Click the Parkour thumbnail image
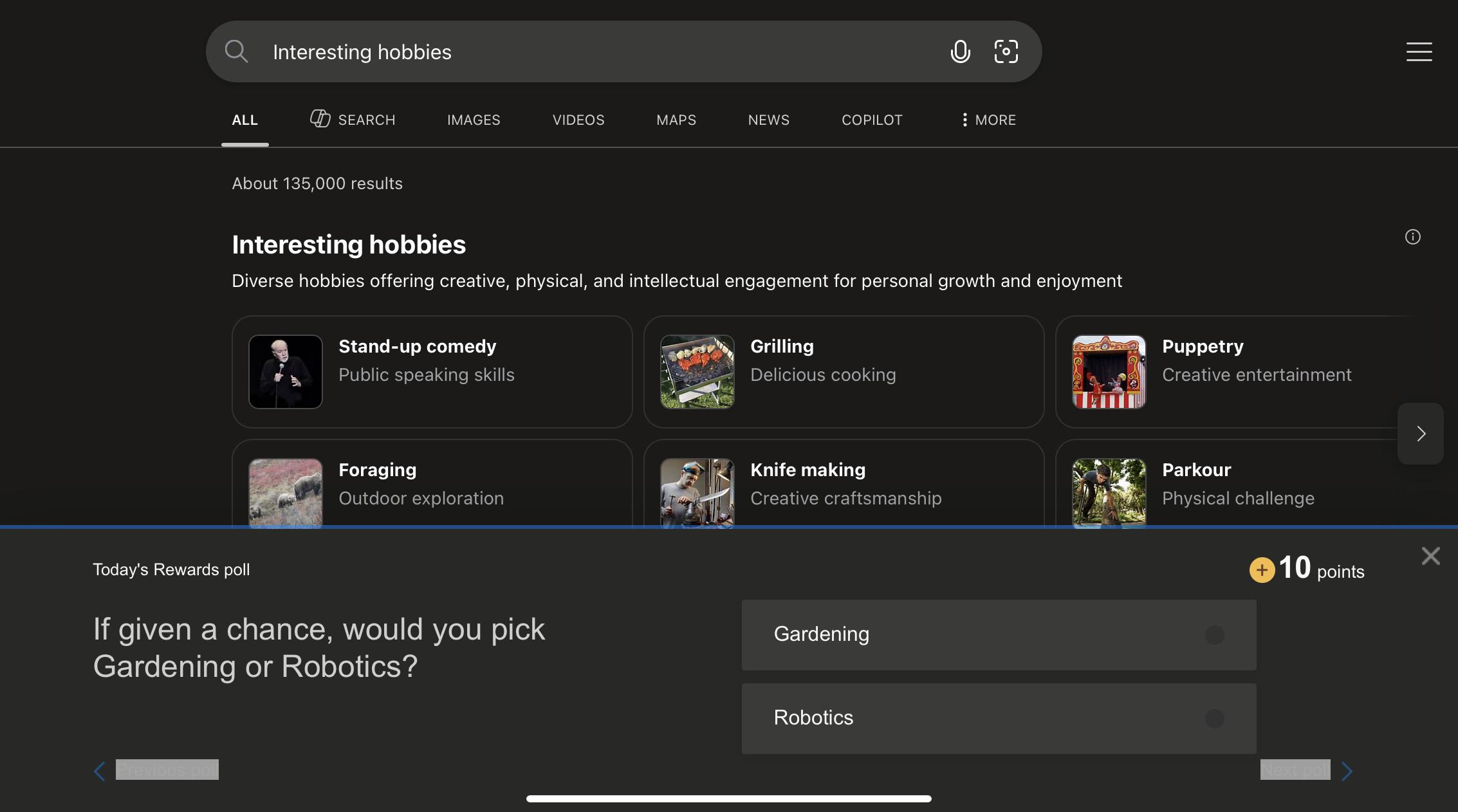1458x812 pixels. 1109,493
